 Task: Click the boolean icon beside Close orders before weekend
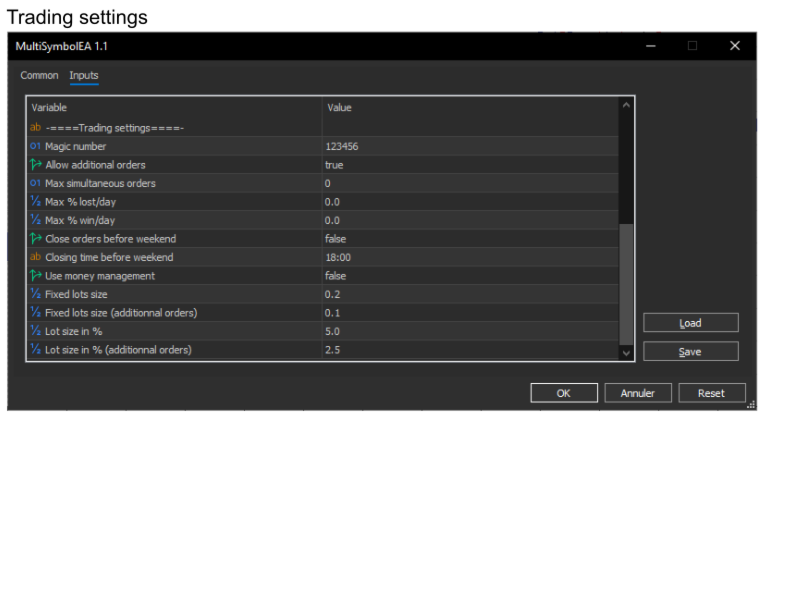(35, 238)
